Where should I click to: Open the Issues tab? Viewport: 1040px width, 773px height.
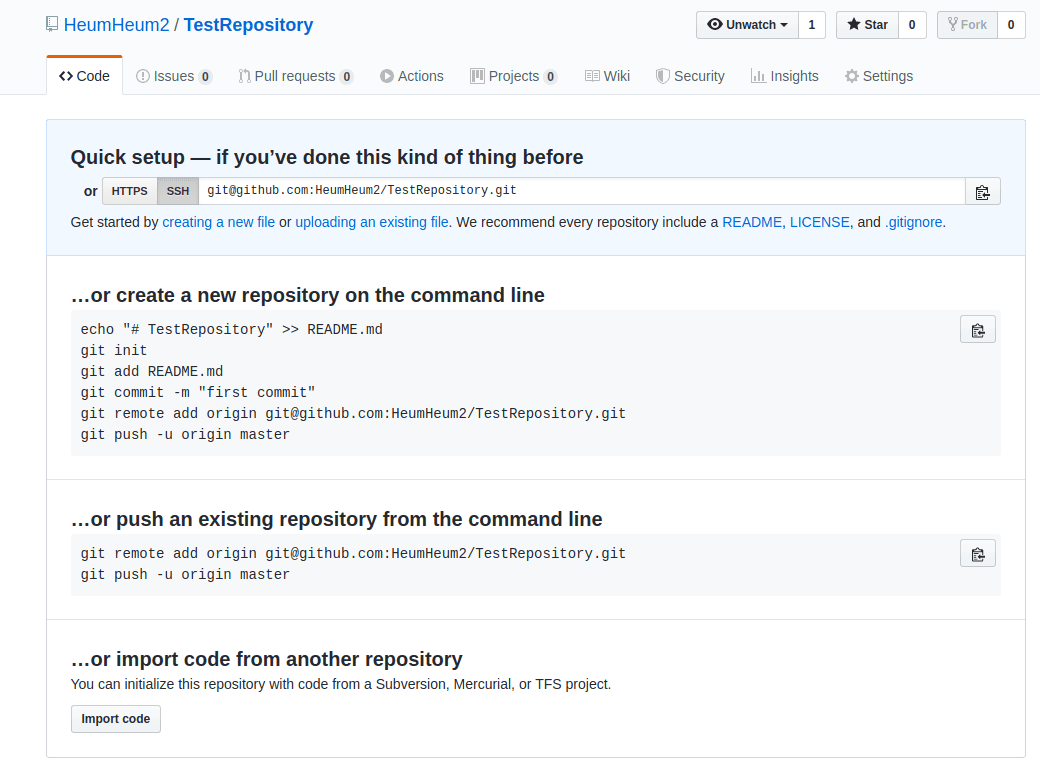coord(173,76)
